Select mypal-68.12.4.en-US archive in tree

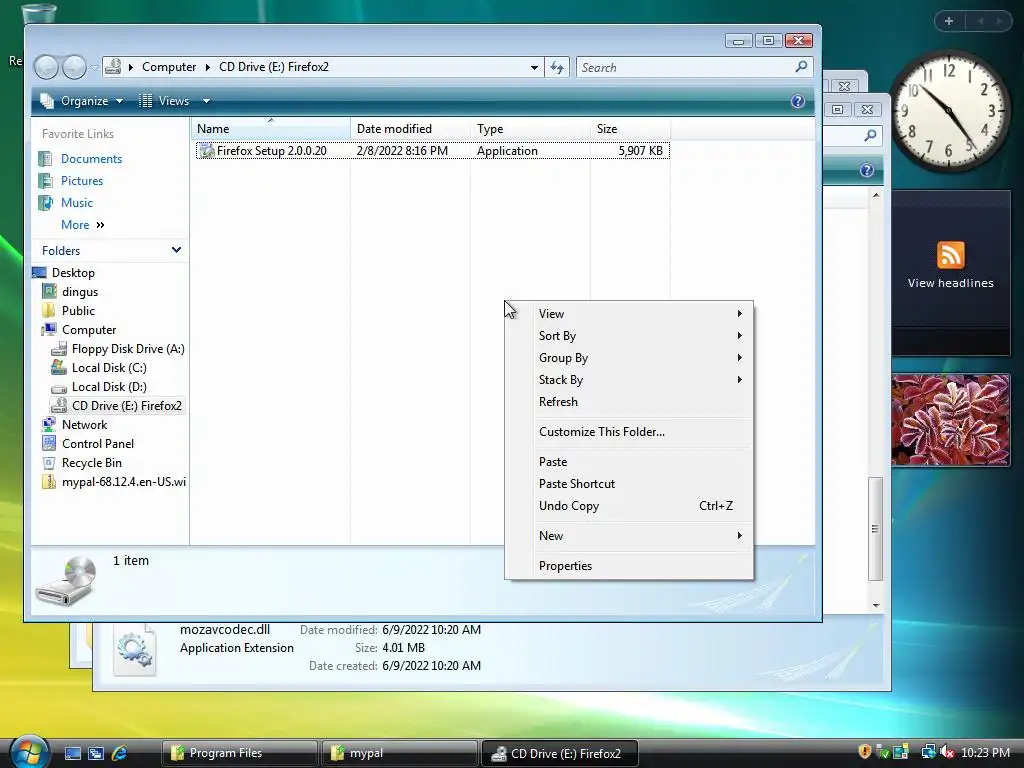coord(123,481)
